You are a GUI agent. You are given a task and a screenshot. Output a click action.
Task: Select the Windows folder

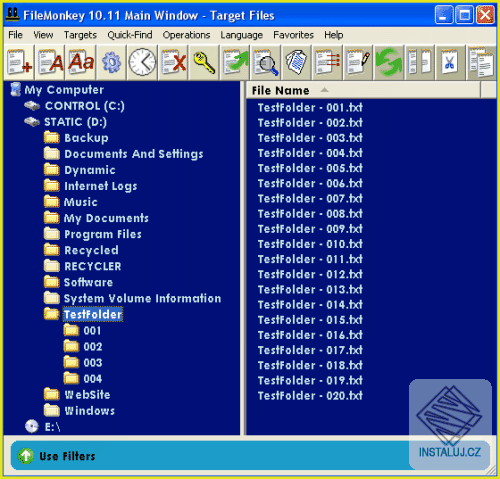coord(90,411)
